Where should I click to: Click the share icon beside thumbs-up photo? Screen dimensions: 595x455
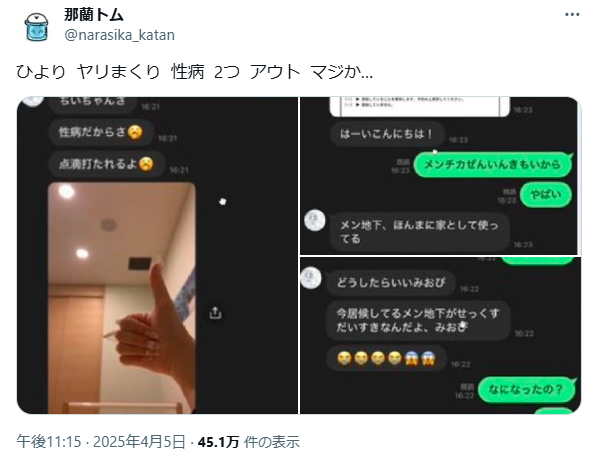(x=215, y=312)
